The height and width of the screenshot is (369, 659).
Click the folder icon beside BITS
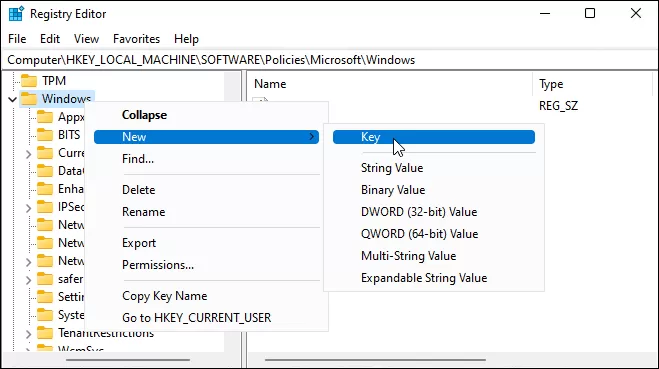[x=45, y=135]
